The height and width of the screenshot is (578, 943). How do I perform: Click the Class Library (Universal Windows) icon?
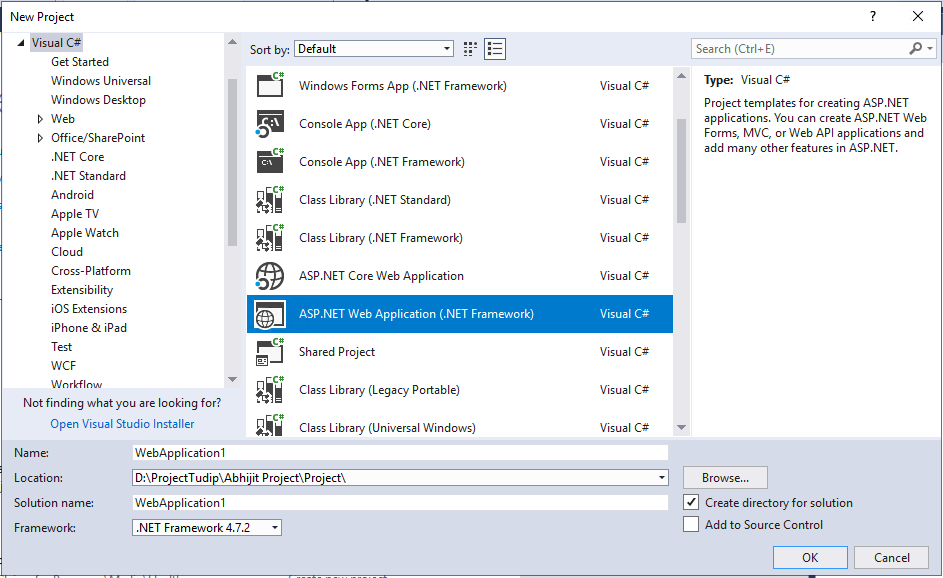(x=270, y=427)
